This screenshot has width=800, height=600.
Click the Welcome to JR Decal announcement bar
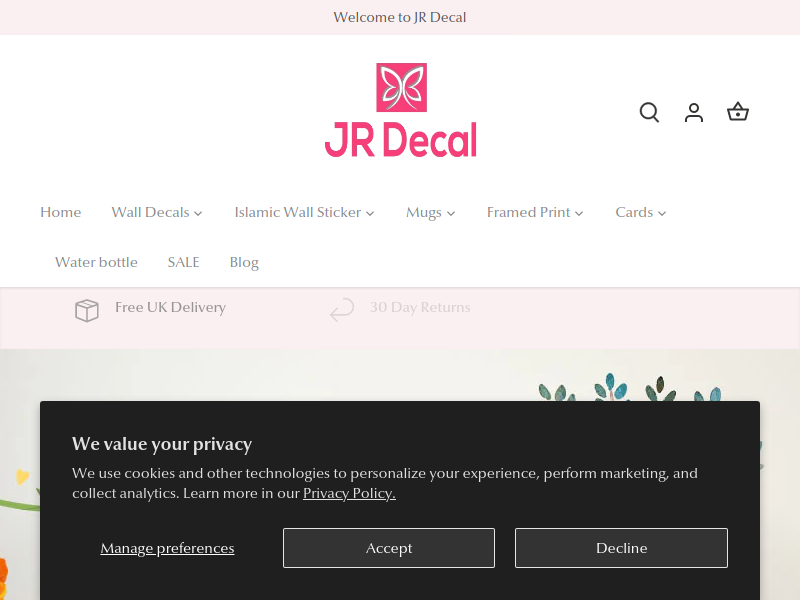400,17
